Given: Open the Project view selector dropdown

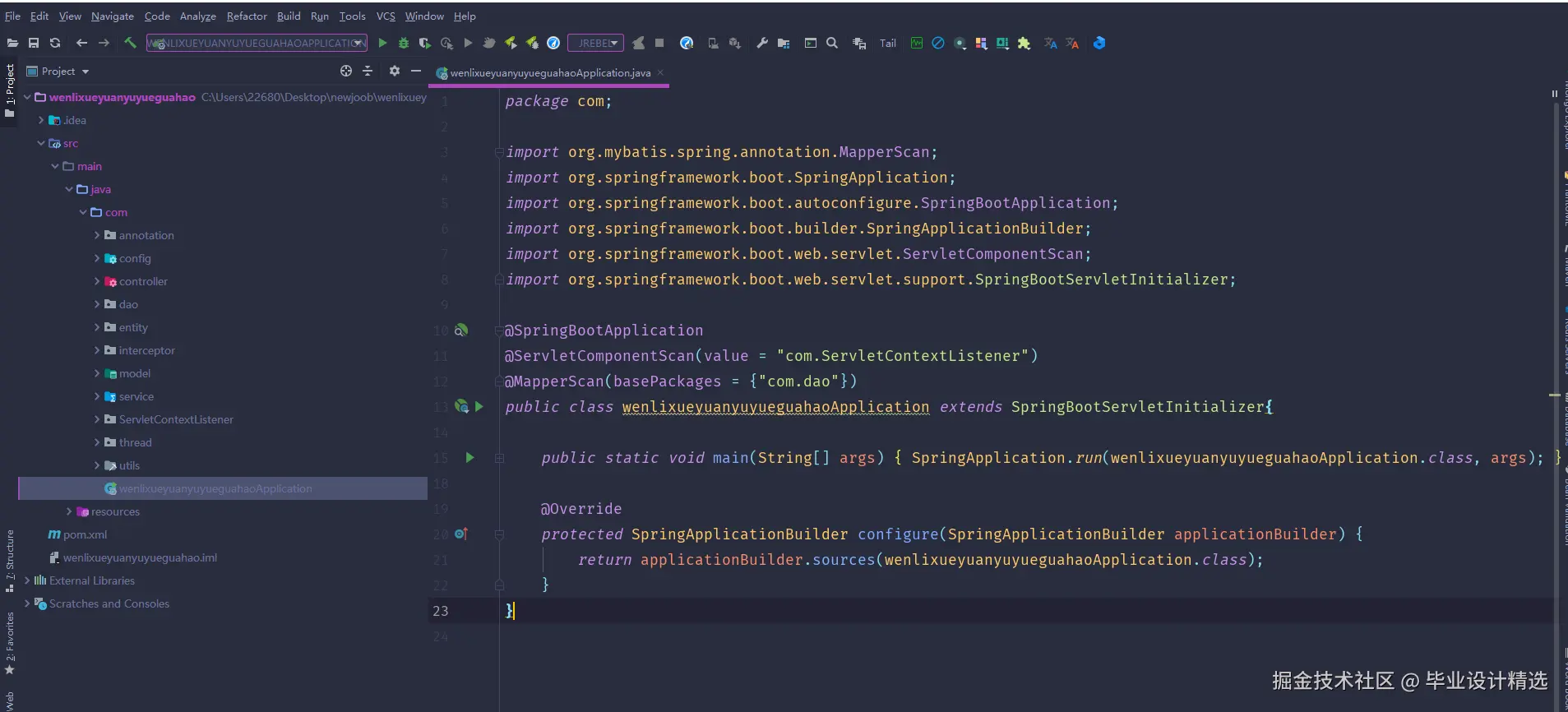Looking at the screenshot, I should 58,72.
